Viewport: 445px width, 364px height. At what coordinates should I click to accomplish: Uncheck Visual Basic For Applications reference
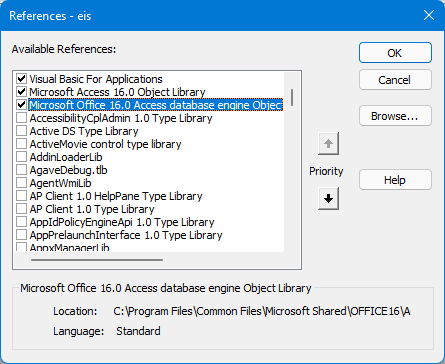point(22,79)
